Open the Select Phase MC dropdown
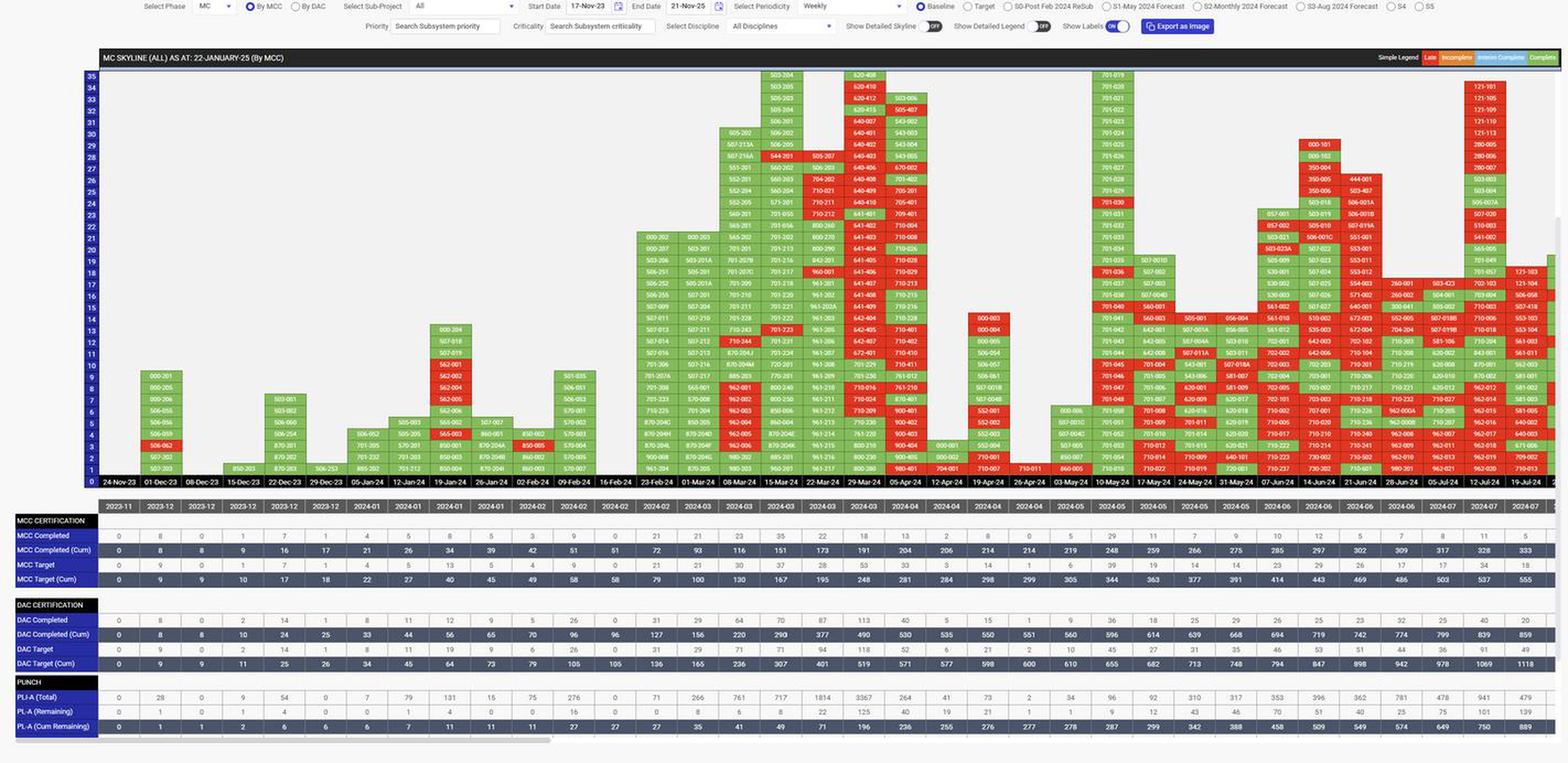 215,6
